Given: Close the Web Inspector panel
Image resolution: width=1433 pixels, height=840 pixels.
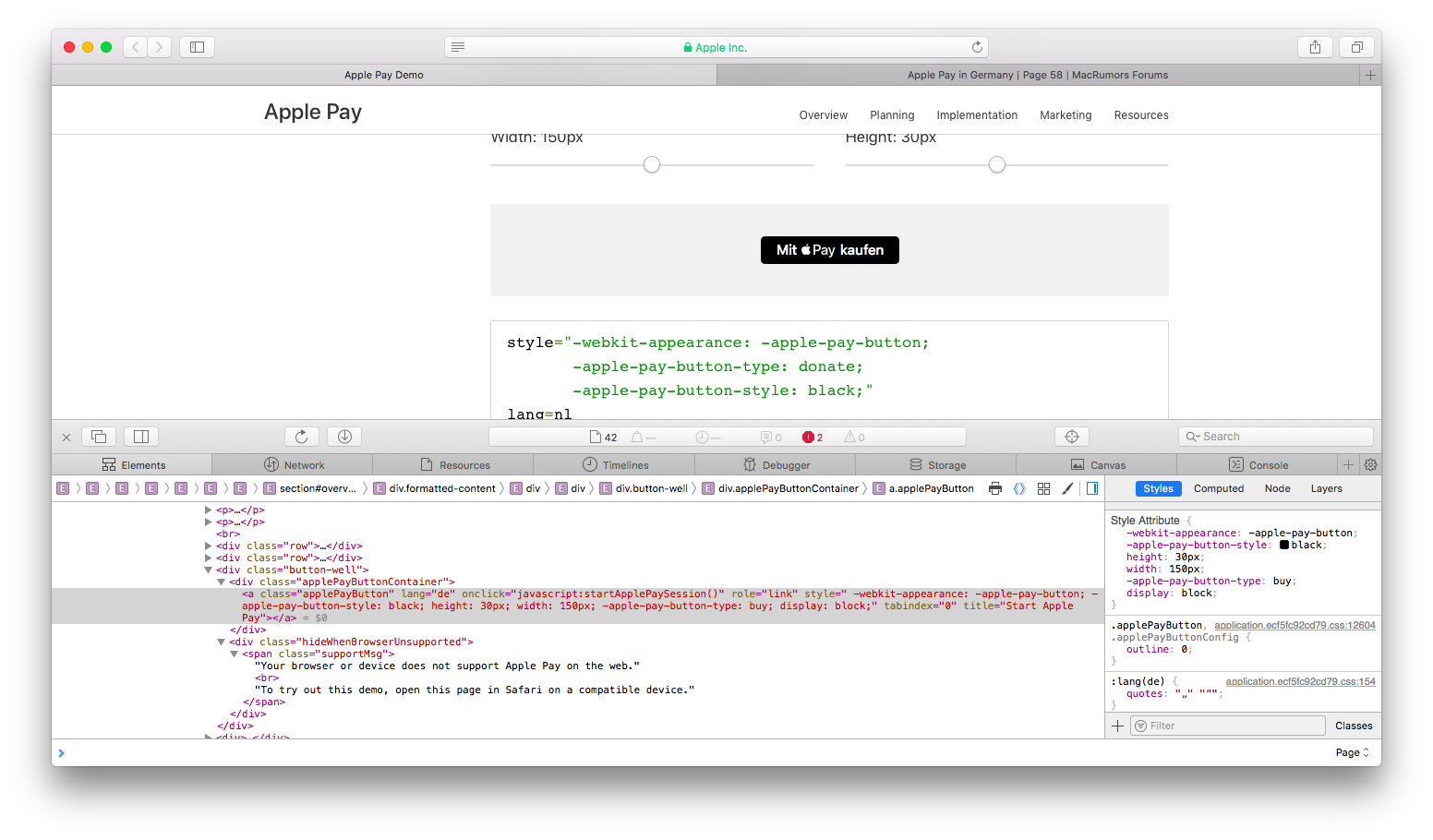Looking at the screenshot, I should pyautogui.click(x=66, y=438).
